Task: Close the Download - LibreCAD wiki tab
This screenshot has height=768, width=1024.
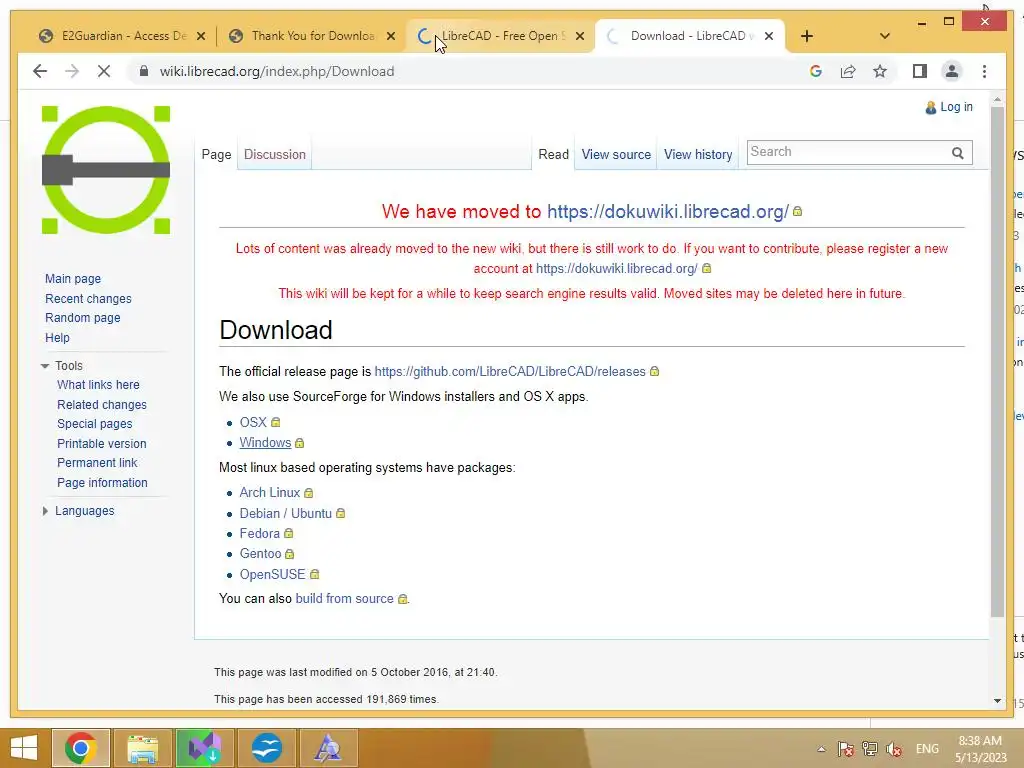Action: (769, 36)
